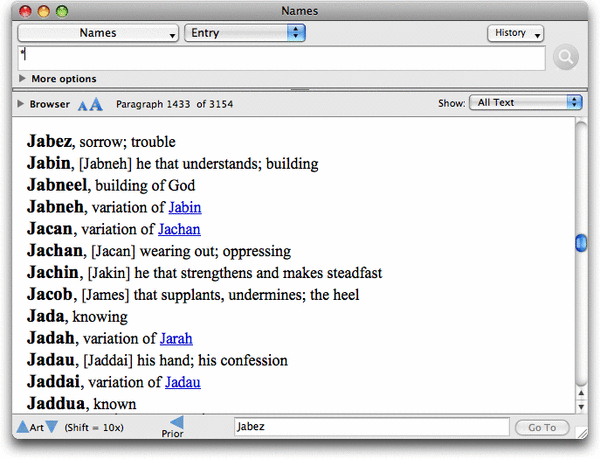
Task: Open the Jarah link in Jadah entry
Action: pos(176,338)
